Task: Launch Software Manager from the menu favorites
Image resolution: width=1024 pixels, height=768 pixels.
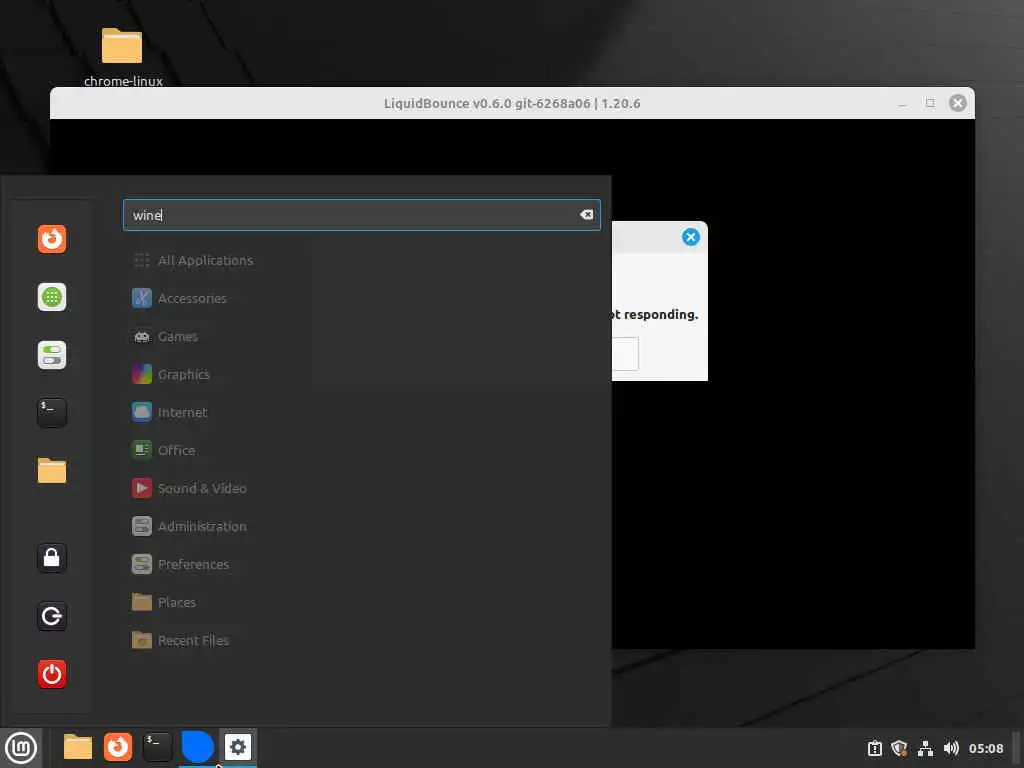Action: coord(52,297)
